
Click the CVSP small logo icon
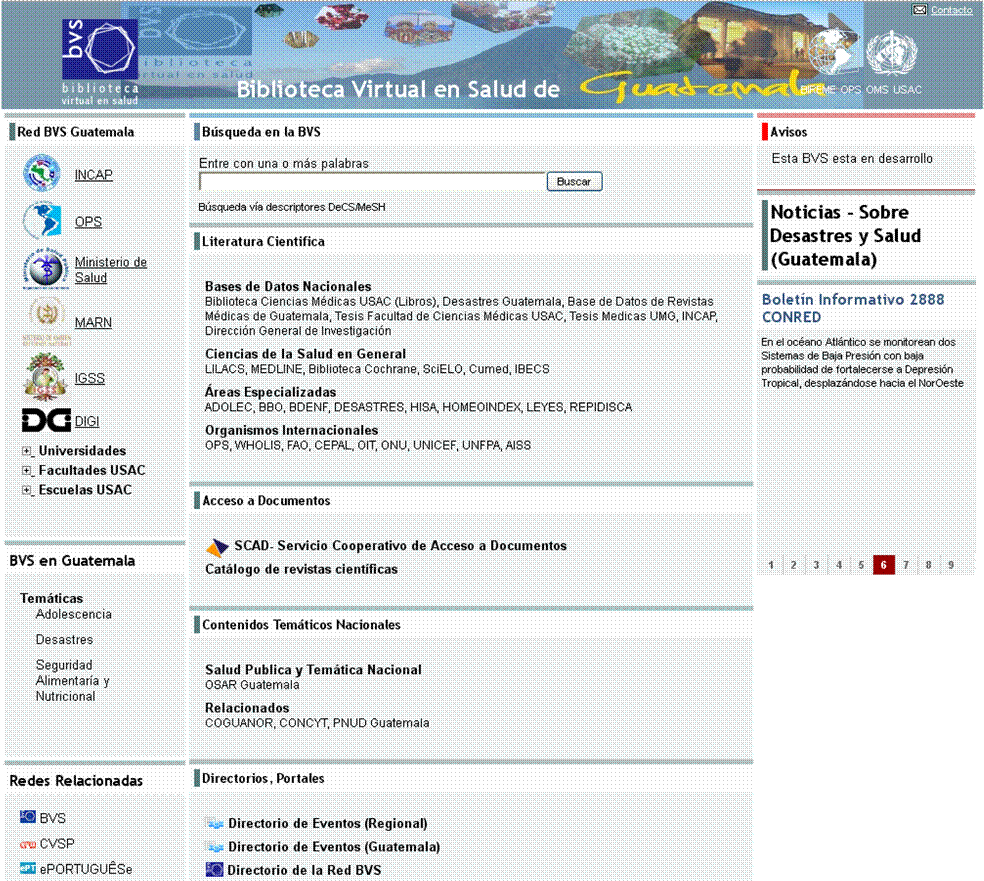tap(28, 845)
